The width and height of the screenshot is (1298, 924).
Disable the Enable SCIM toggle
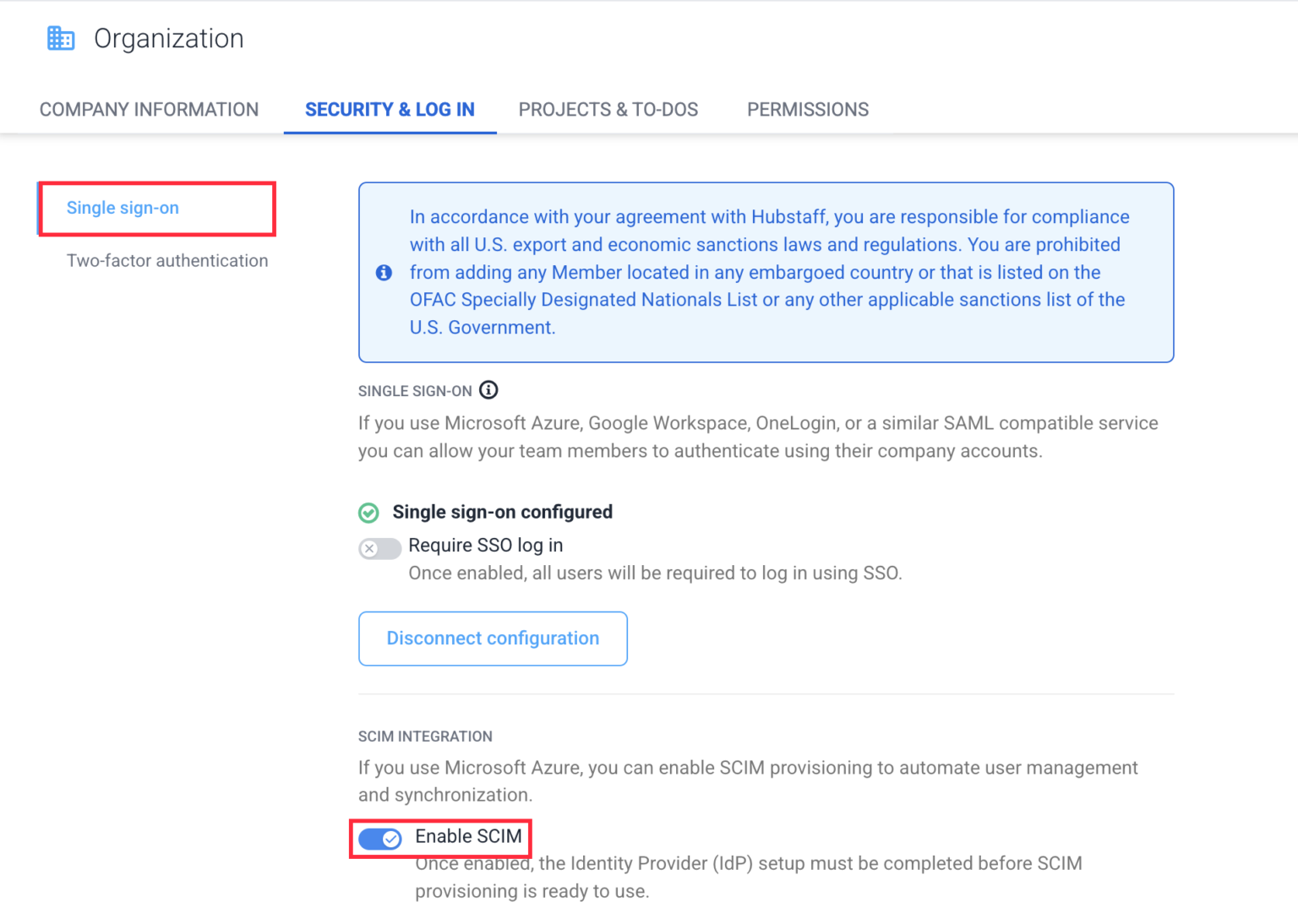pos(379,839)
